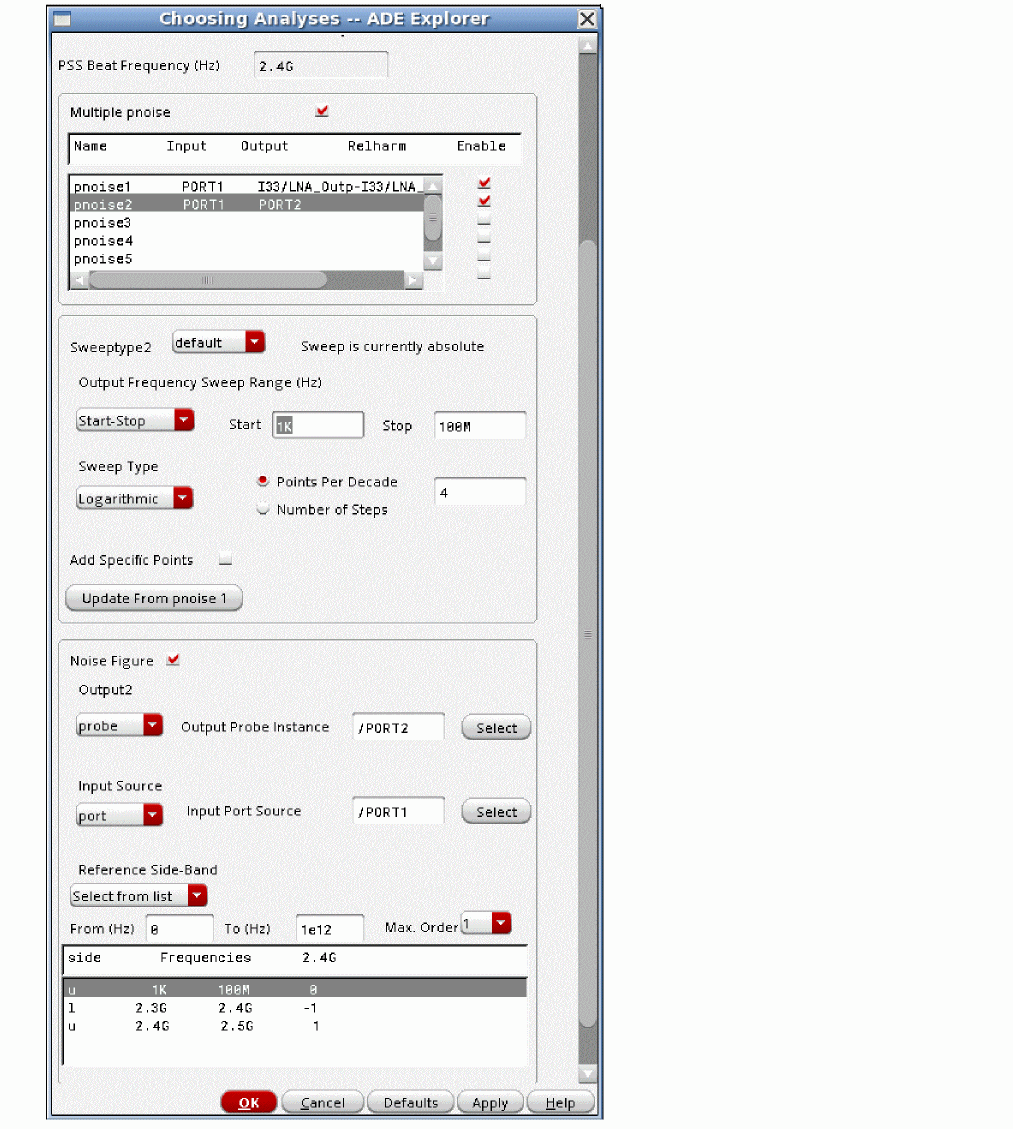
Task: Click the From (Hz) field
Action: coord(179,929)
